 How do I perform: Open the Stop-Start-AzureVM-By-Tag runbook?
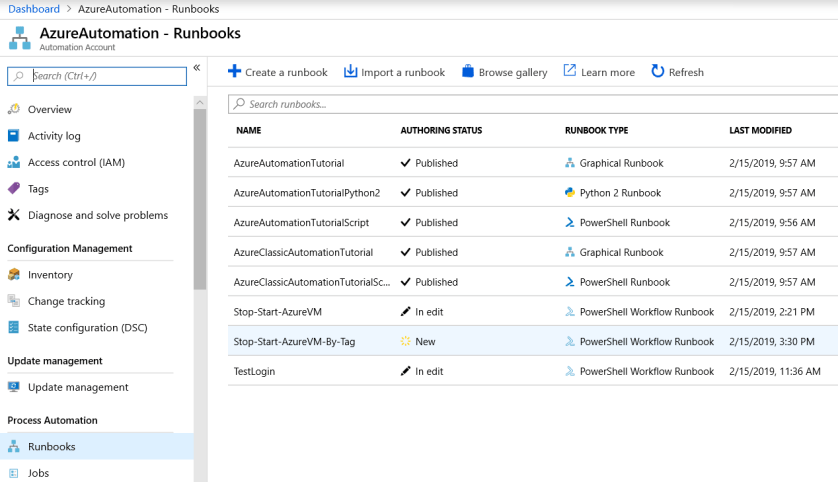click(294, 342)
